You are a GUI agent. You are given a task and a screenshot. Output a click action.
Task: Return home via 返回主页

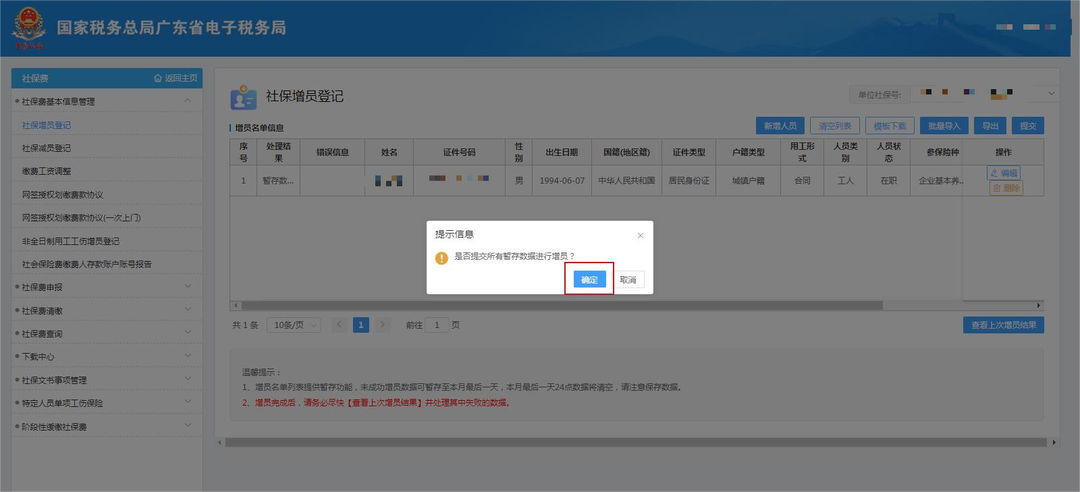click(176, 79)
